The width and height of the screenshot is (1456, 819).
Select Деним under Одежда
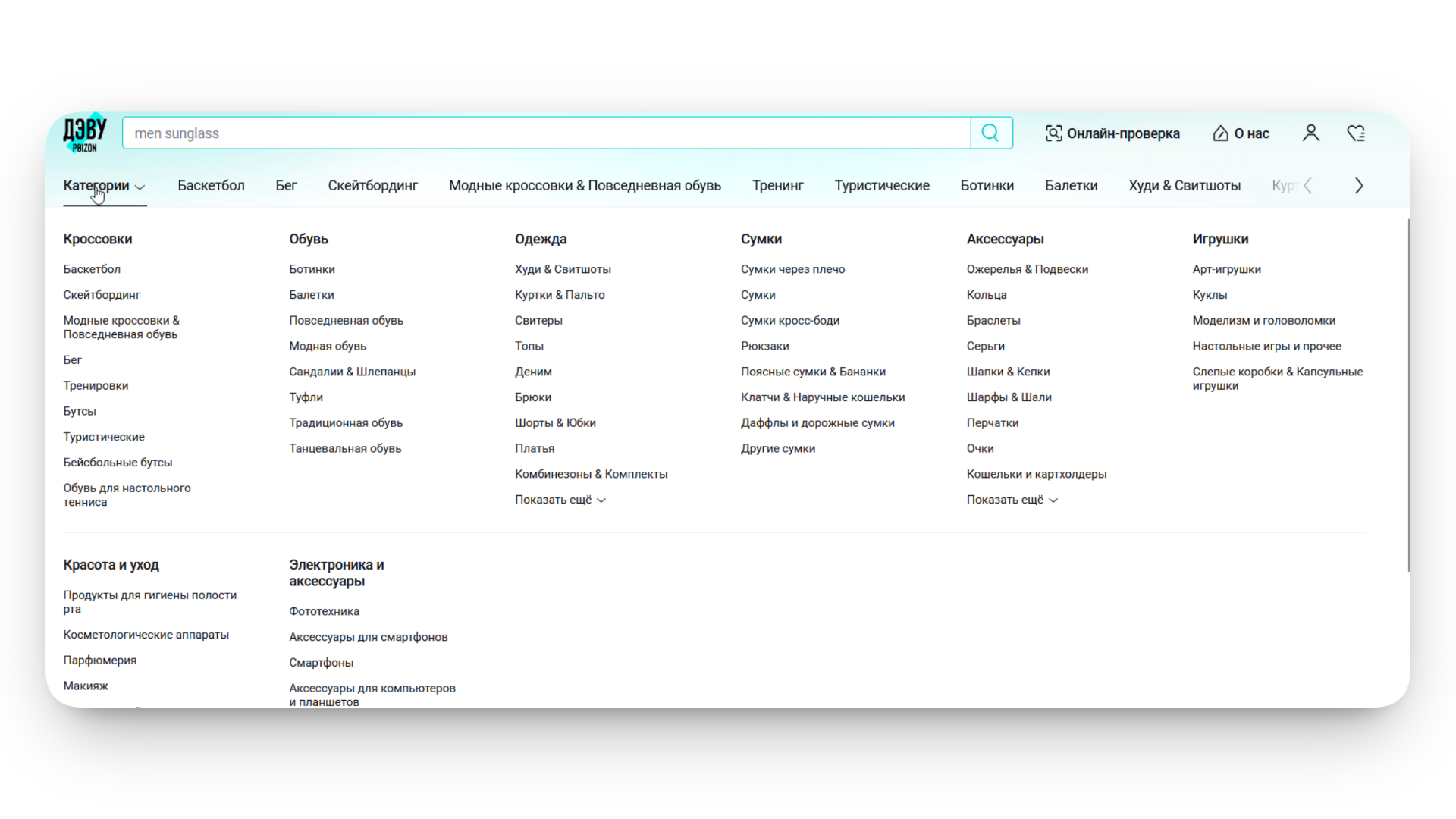pos(533,372)
